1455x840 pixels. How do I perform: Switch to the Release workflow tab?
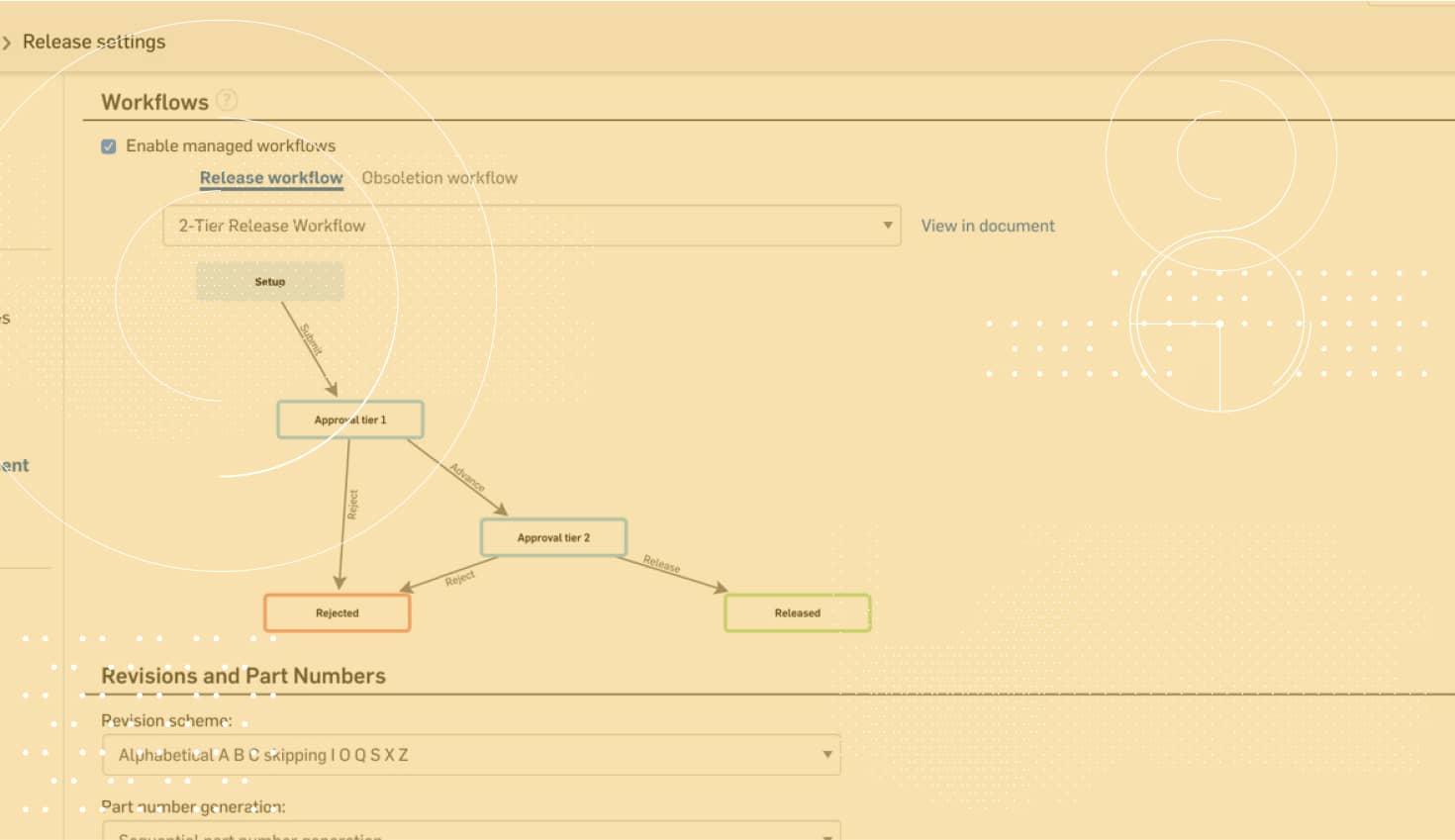click(x=271, y=178)
